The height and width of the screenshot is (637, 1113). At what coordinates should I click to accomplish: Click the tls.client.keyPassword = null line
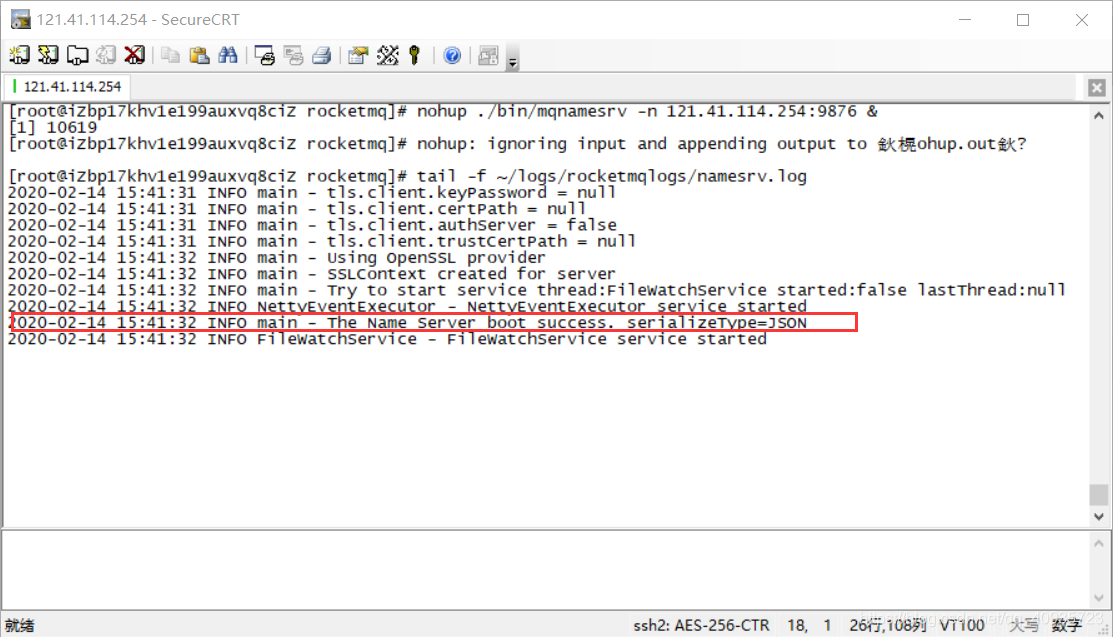[x=312, y=192]
